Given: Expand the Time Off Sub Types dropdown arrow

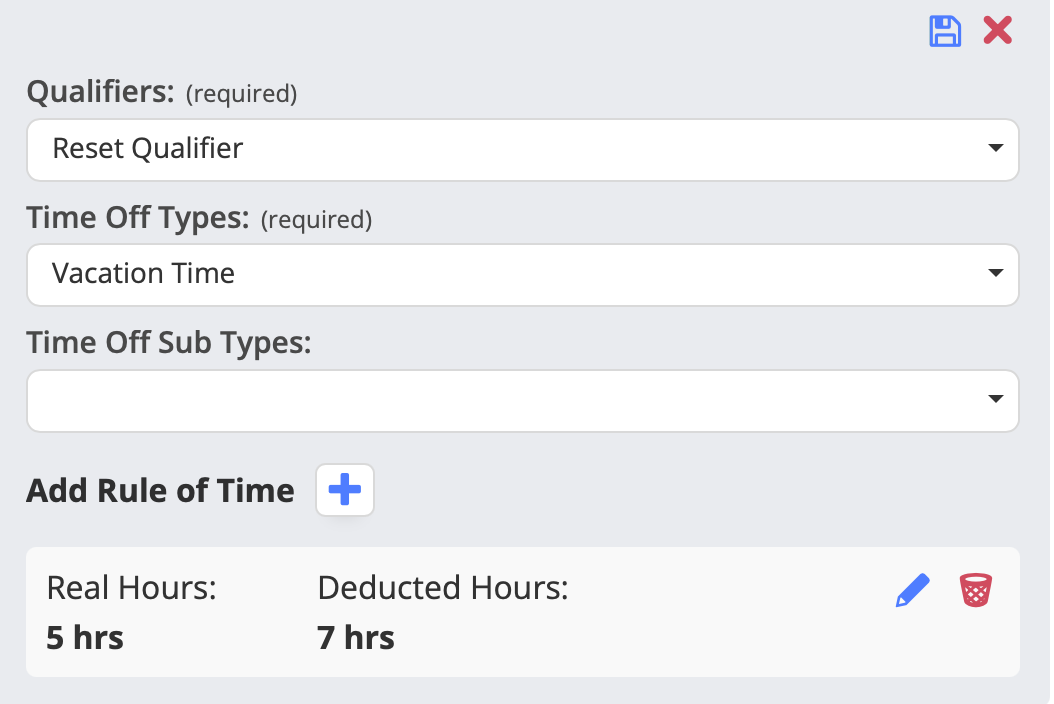Looking at the screenshot, I should (x=996, y=399).
